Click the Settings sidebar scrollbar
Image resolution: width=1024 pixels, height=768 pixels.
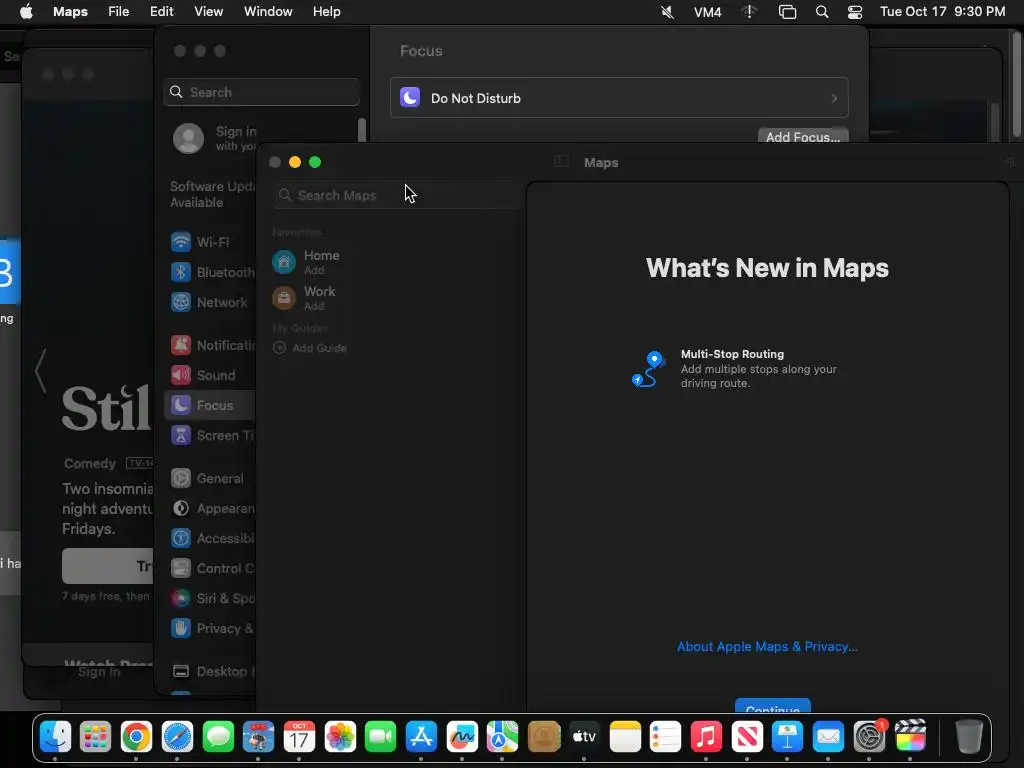(x=362, y=129)
